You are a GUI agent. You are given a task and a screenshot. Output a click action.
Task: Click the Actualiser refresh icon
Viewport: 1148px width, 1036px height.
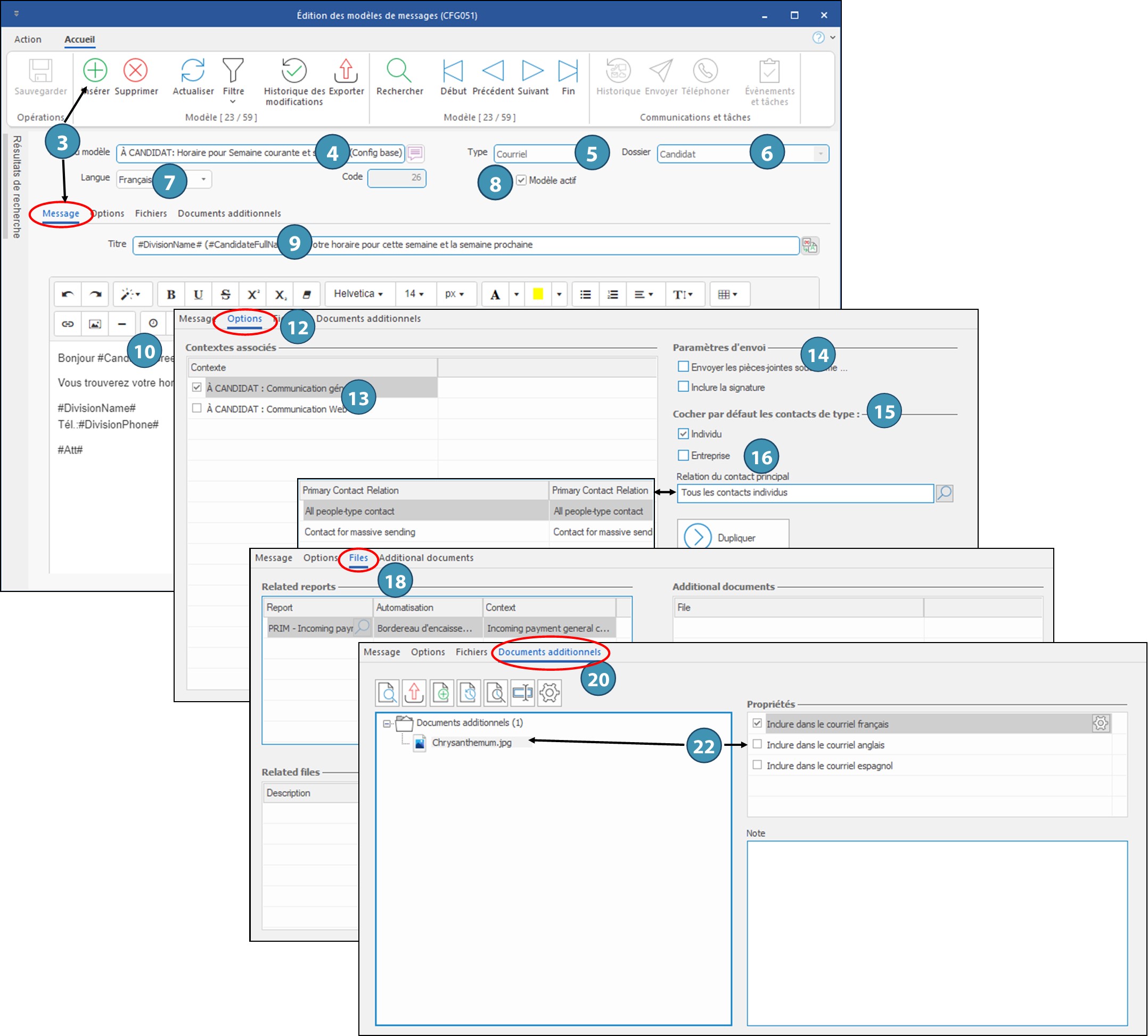point(193,71)
